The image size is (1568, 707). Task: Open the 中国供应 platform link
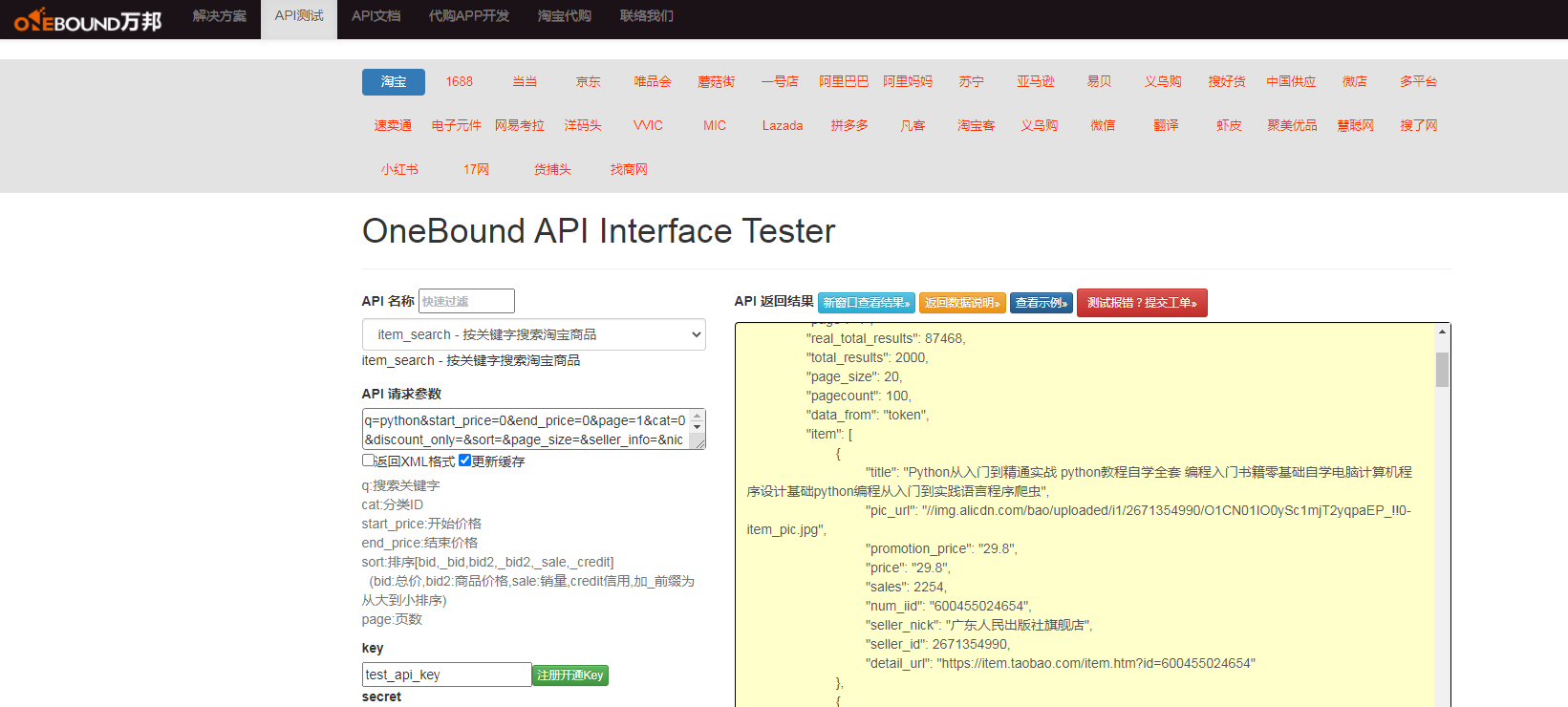(x=1291, y=82)
